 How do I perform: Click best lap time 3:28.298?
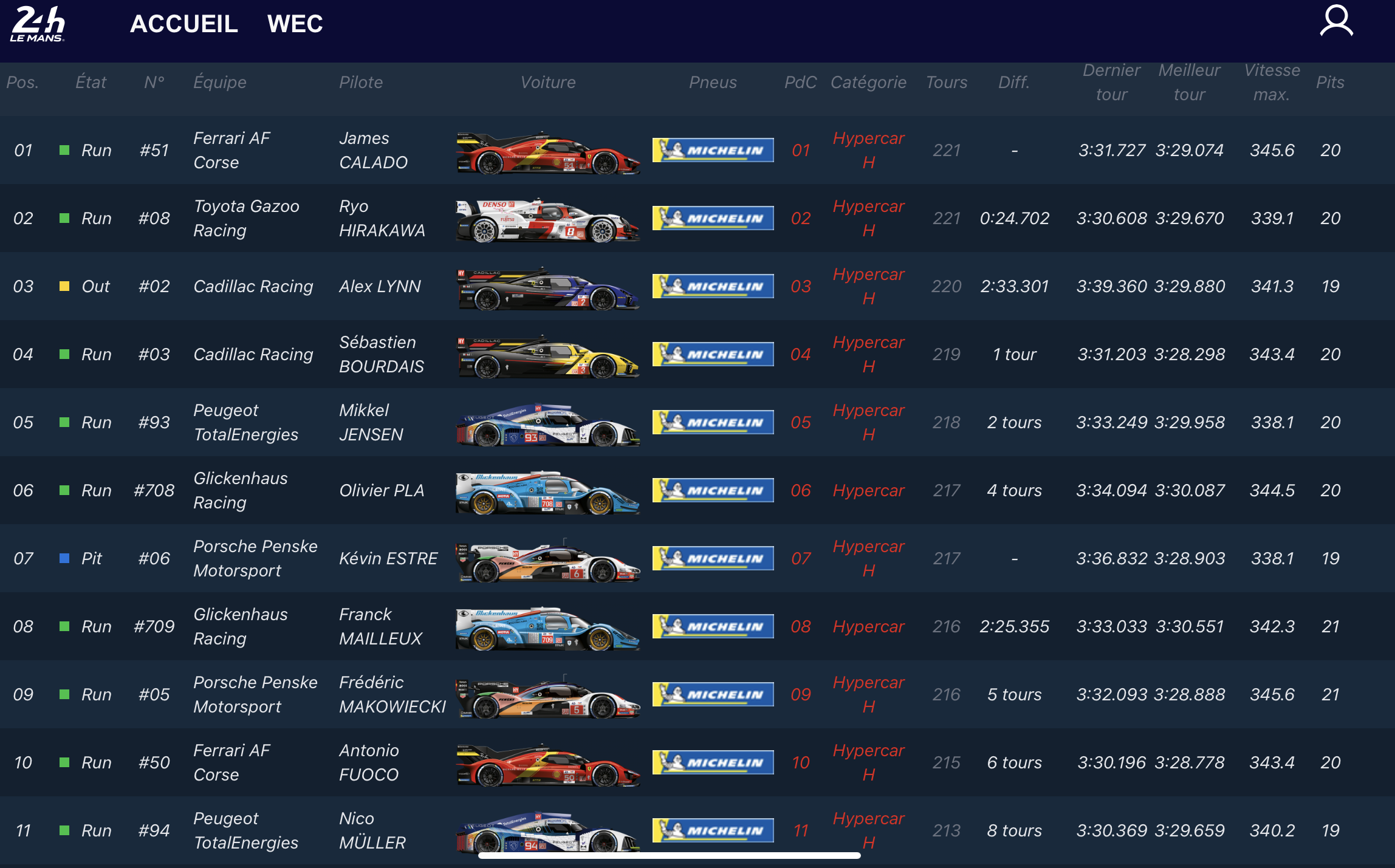(x=1189, y=354)
